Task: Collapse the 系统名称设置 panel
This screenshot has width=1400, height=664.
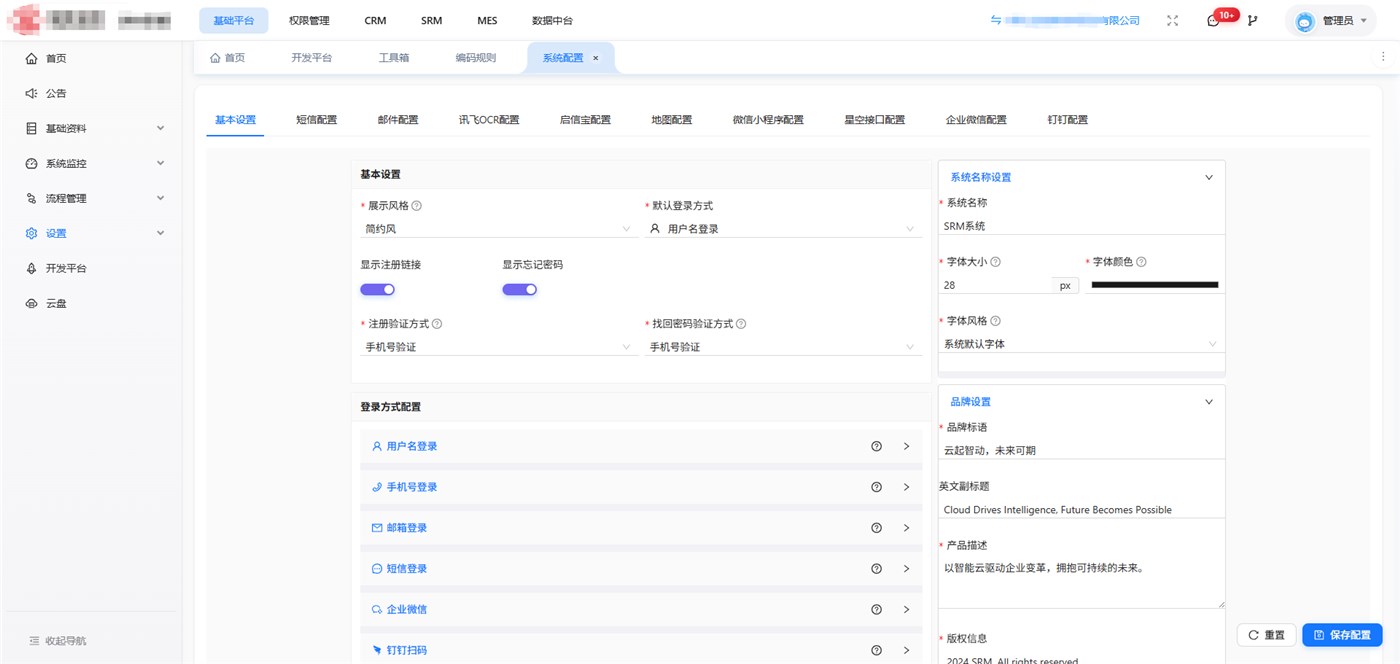Action: click(x=1208, y=177)
